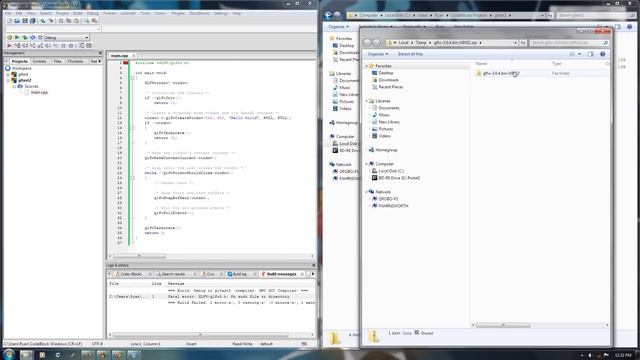The height and width of the screenshot is (360, 640).
Task: Select the Build messages tab
Action: click(x=281, y=274)
